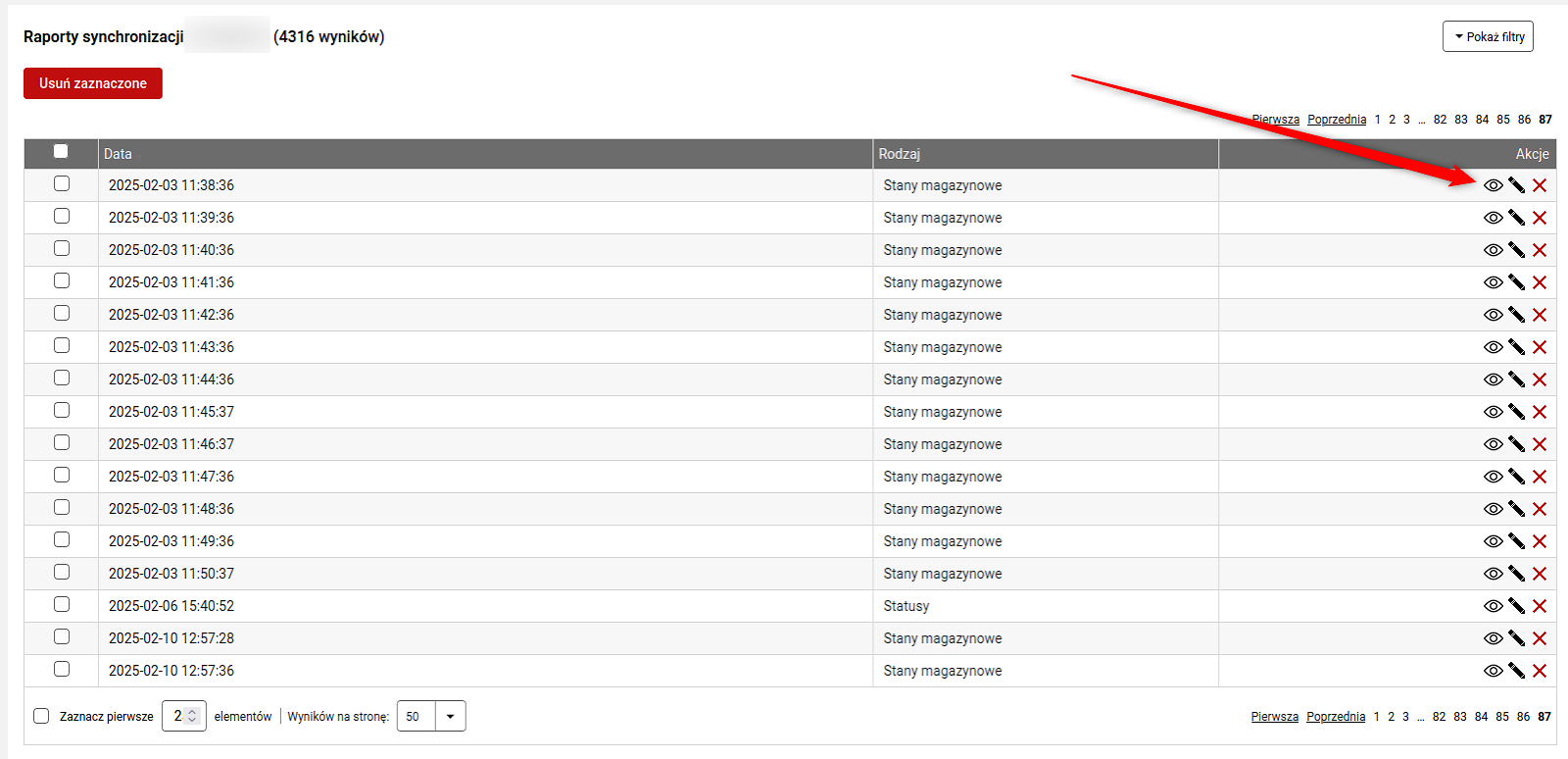The height and width of the screenshot is (759, 1568).
Task: Open the Wyników na stronę dropdown
Action: pos(431,716)
